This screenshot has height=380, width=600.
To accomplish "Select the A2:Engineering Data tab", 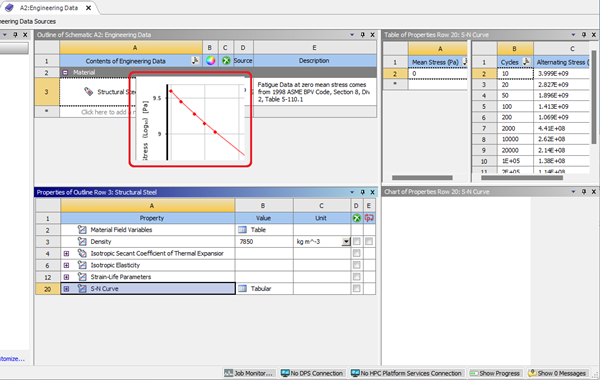I will (49, 8).
